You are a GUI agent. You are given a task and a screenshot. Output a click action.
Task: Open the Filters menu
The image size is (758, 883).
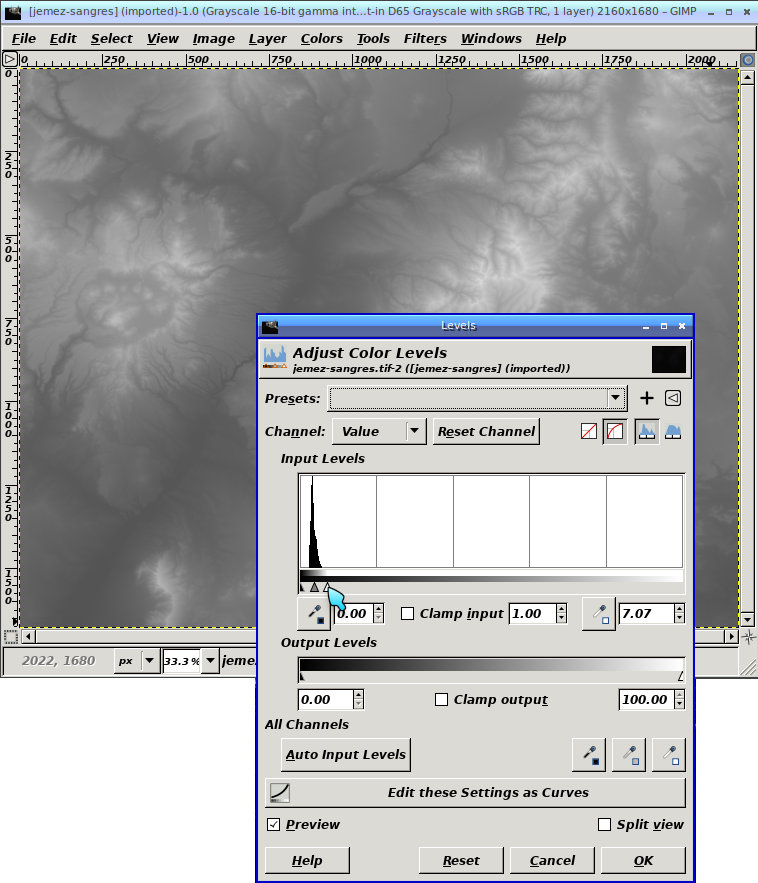(x=425, y=38)
